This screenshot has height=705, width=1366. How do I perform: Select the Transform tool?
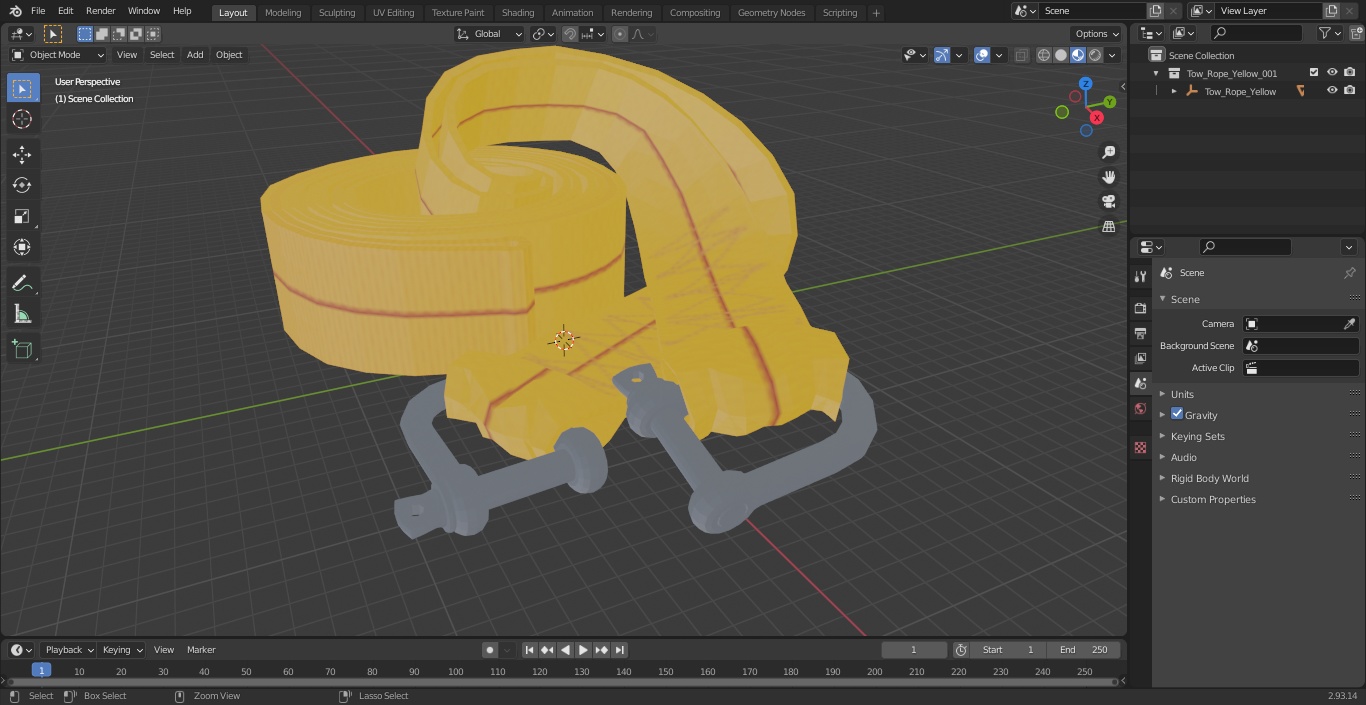coord(22,247)
